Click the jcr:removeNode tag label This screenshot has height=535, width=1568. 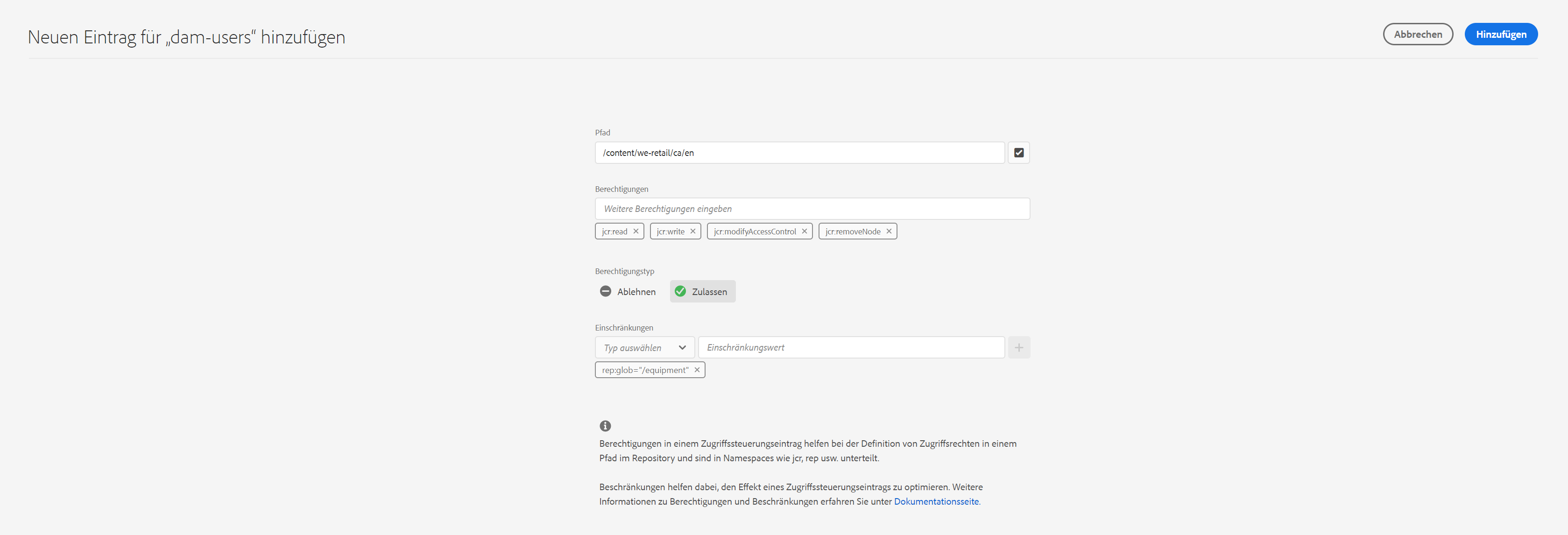[x=852, y=231]
